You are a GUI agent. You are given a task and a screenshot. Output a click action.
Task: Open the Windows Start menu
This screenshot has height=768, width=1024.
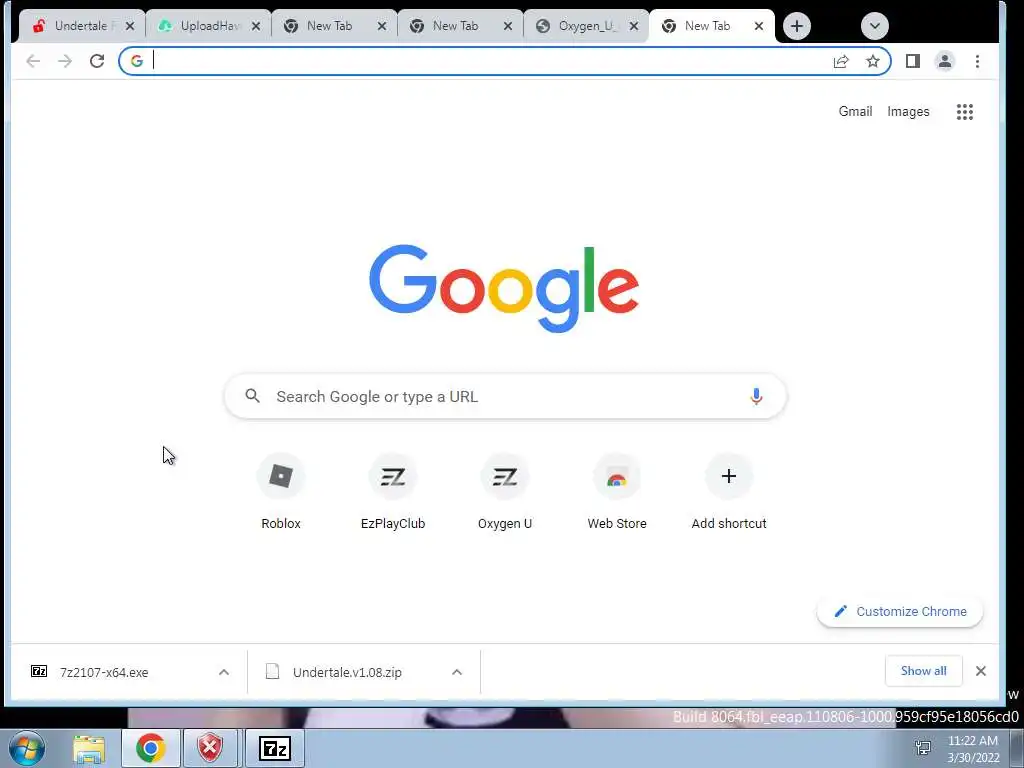pyautogui.click(x=27, y=748)
